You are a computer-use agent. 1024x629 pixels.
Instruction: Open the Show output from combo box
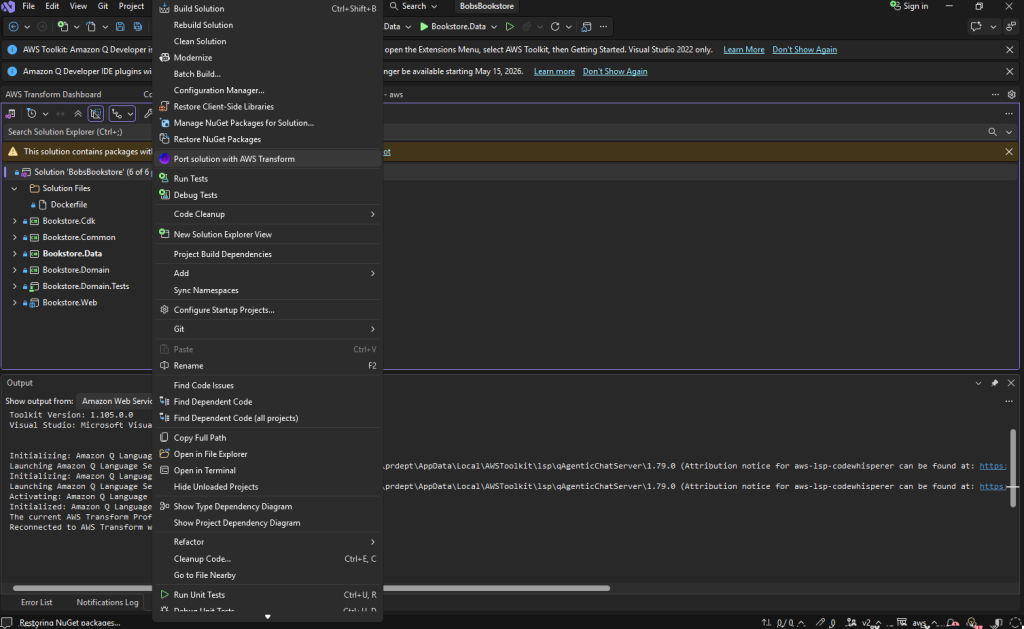coord(115,401)
